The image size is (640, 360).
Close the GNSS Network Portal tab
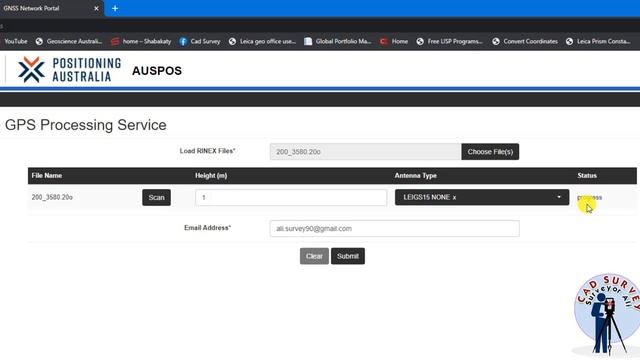point(96,8)
